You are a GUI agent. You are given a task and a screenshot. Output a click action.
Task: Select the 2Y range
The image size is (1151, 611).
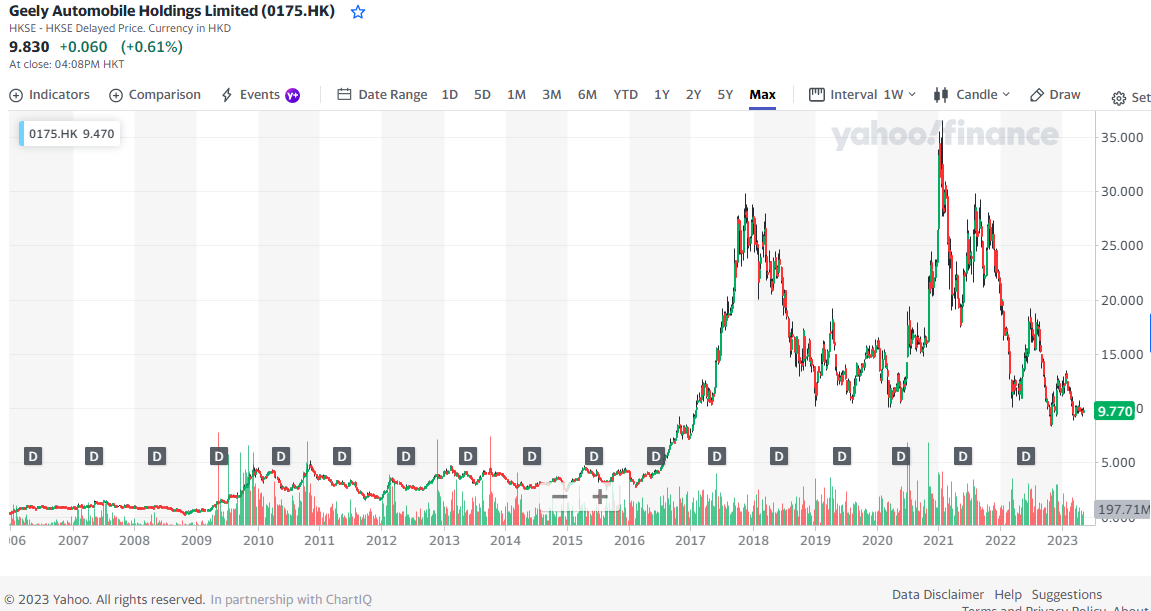(694, 95)
